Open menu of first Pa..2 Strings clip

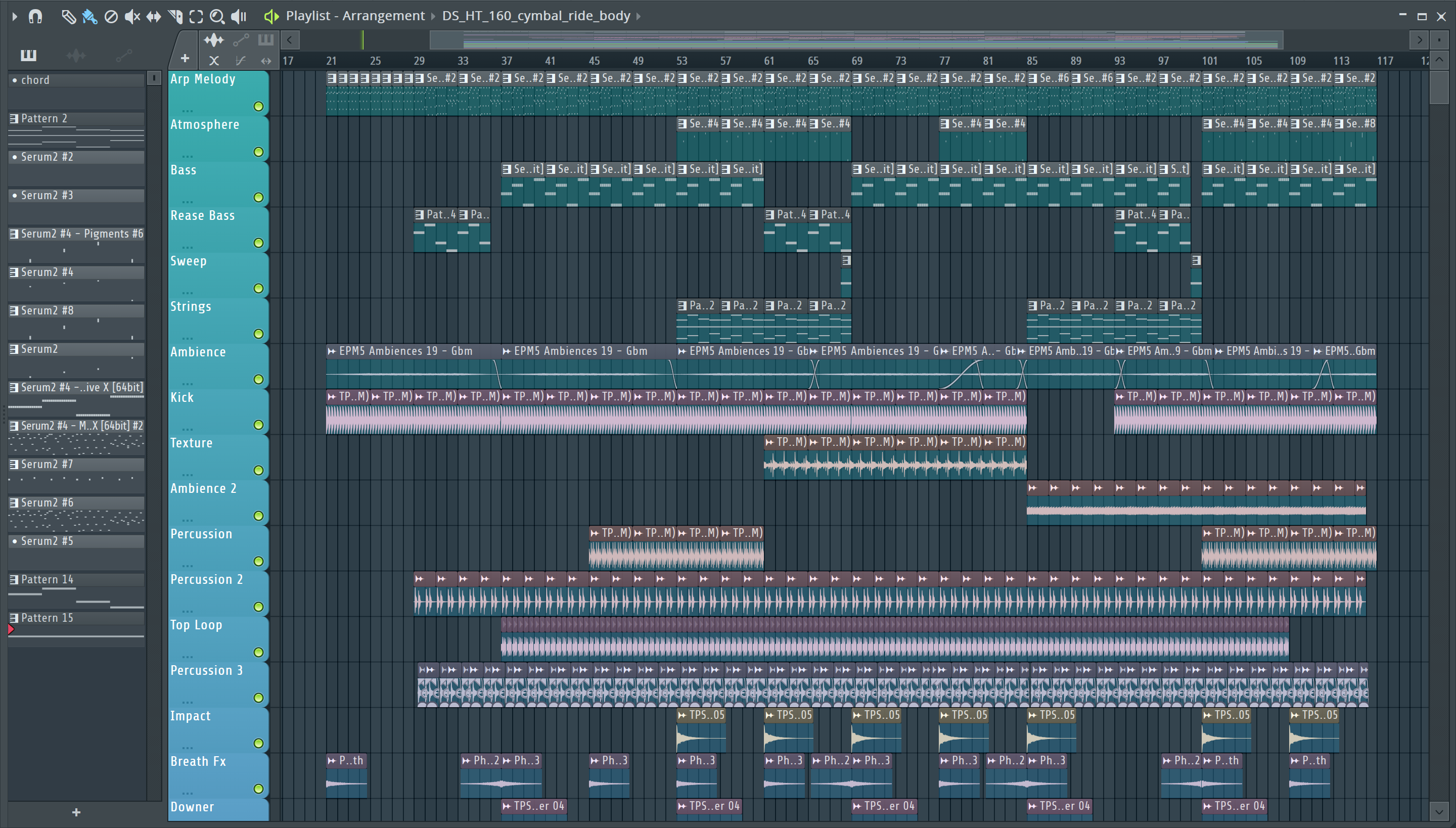[x=682, y=306]
